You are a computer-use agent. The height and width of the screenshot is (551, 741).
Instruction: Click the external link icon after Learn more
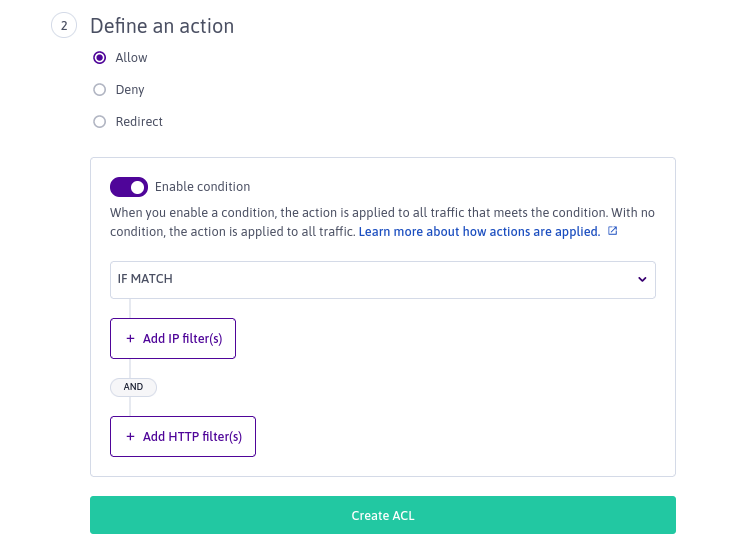click(613, 231)
